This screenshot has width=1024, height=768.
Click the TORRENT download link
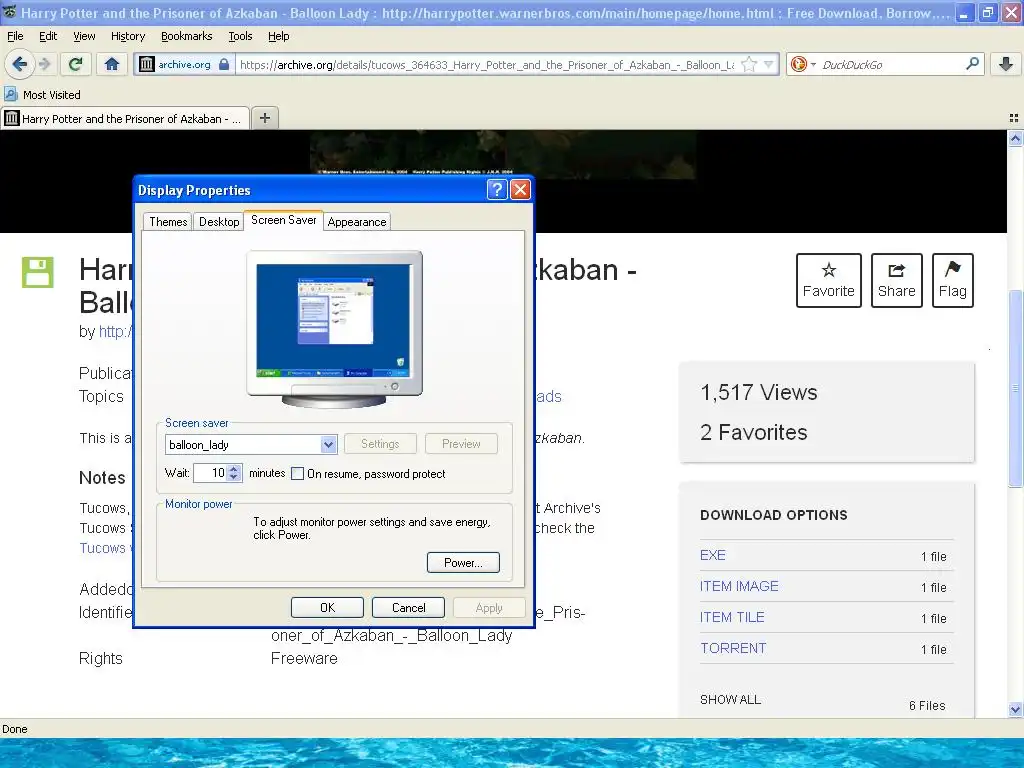733,648
